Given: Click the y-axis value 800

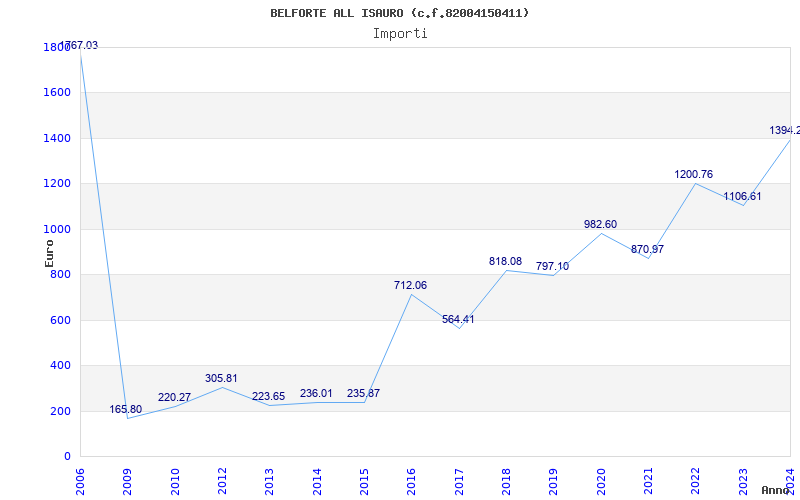Looking at the screenshot, I should 60,274.
